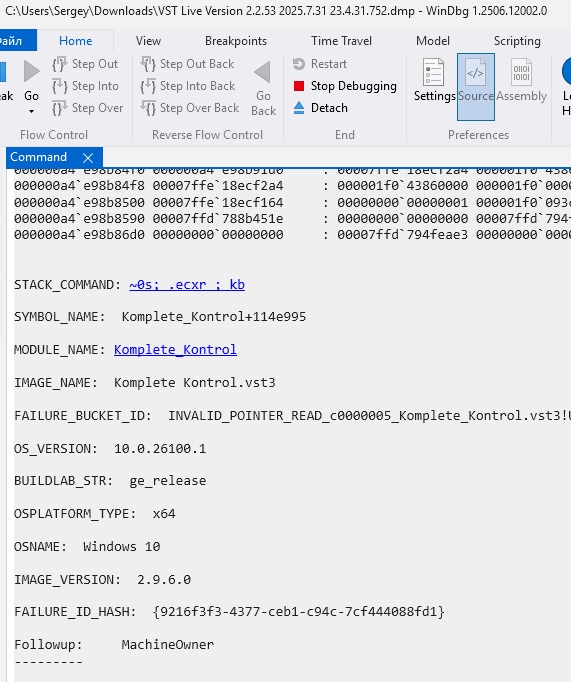This screenshot has height=682, width=571.
Task: Switch to the View ribbon tab
Action: click(148, 41)
